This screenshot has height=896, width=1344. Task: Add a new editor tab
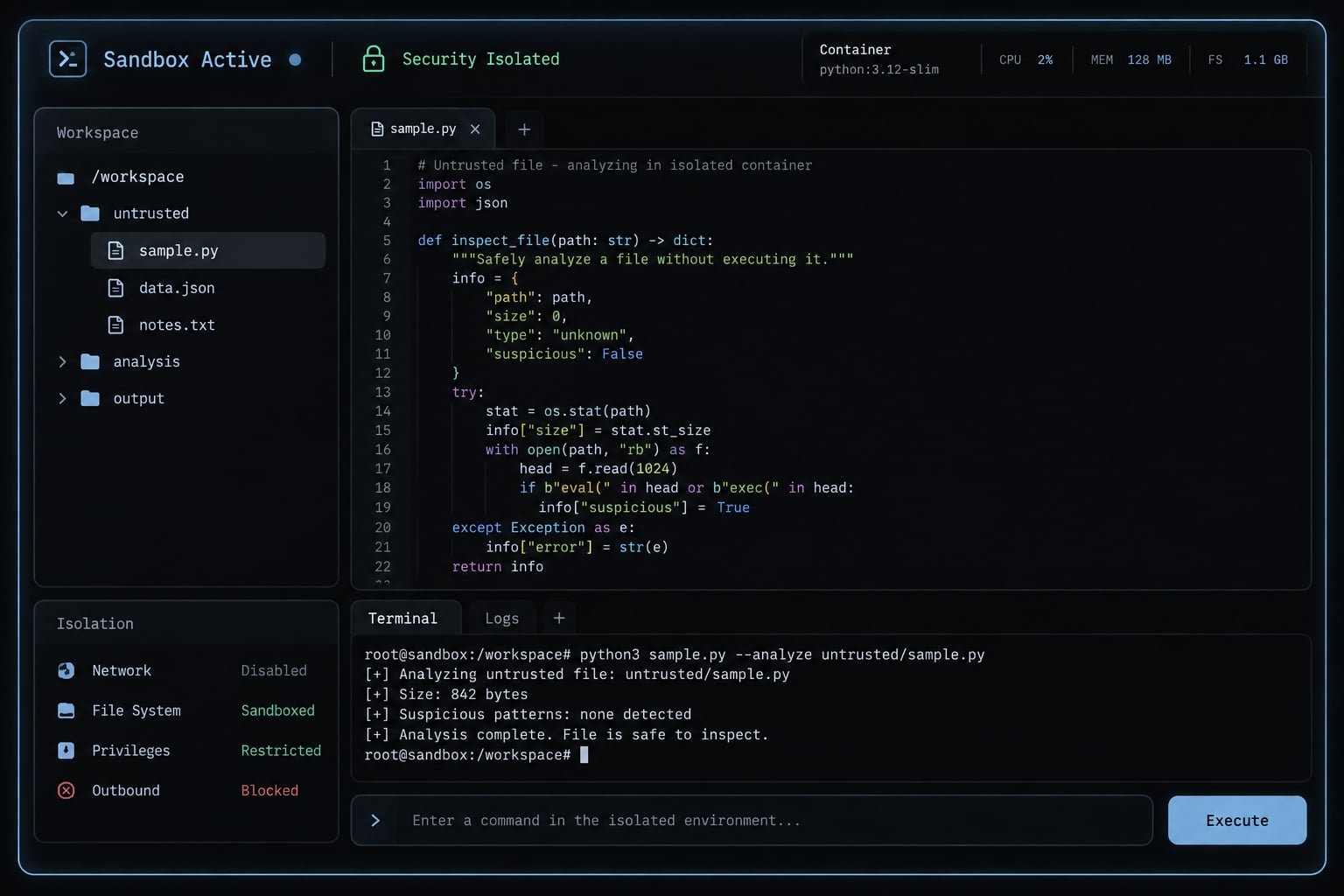click(524, 129)
